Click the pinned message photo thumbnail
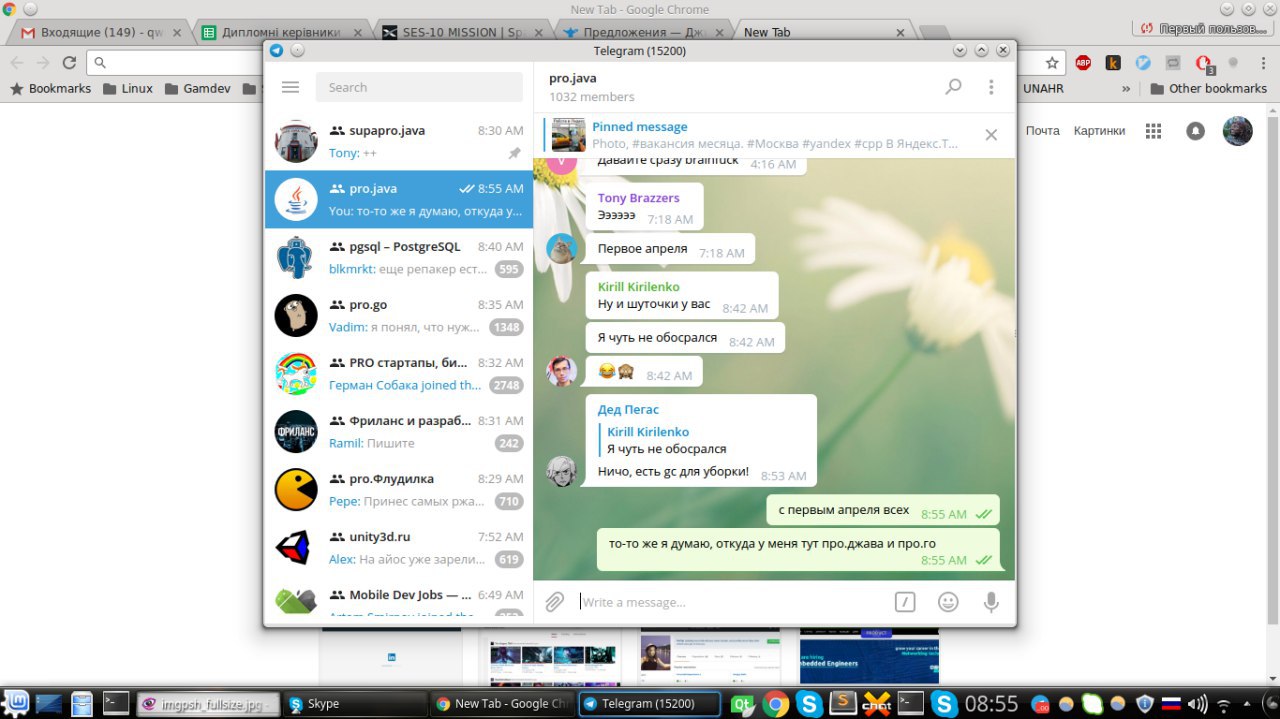 (568, 135)
